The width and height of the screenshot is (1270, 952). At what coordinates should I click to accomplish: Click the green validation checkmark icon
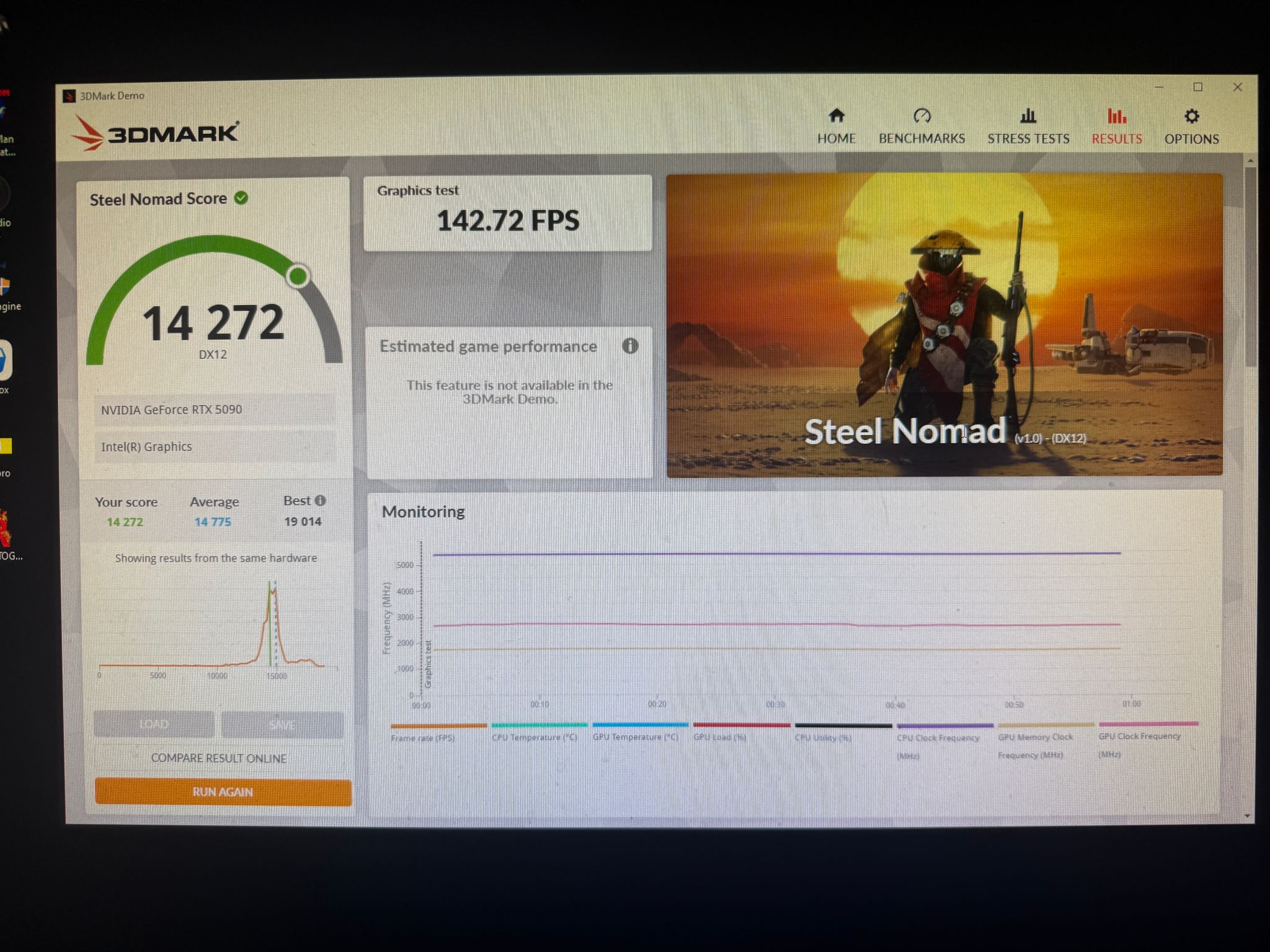(x=241, y=198)
